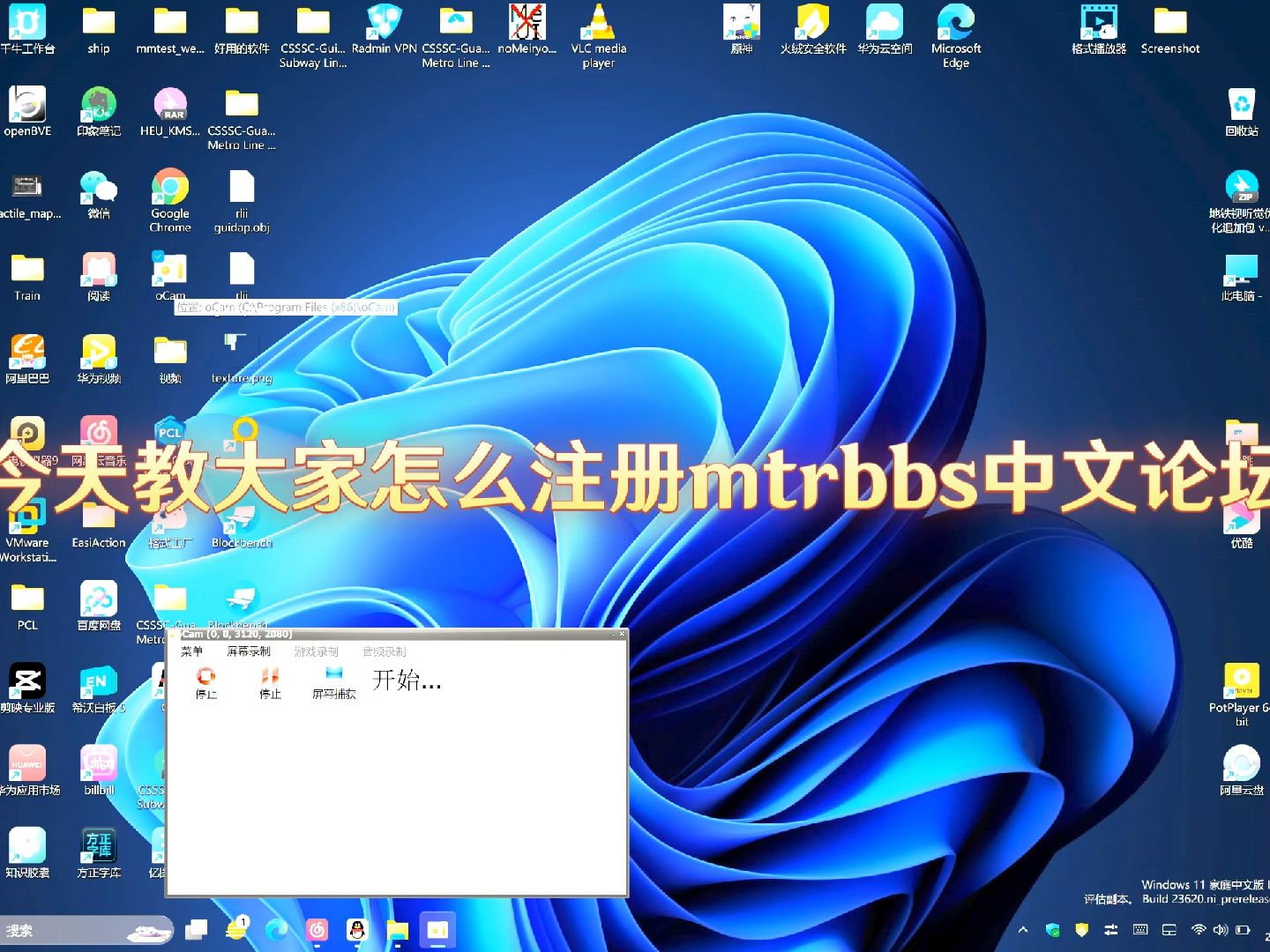This screenshot has height=952, width=1270.
Task: Select the 原神 game shortcut
Action: (742, 29)
